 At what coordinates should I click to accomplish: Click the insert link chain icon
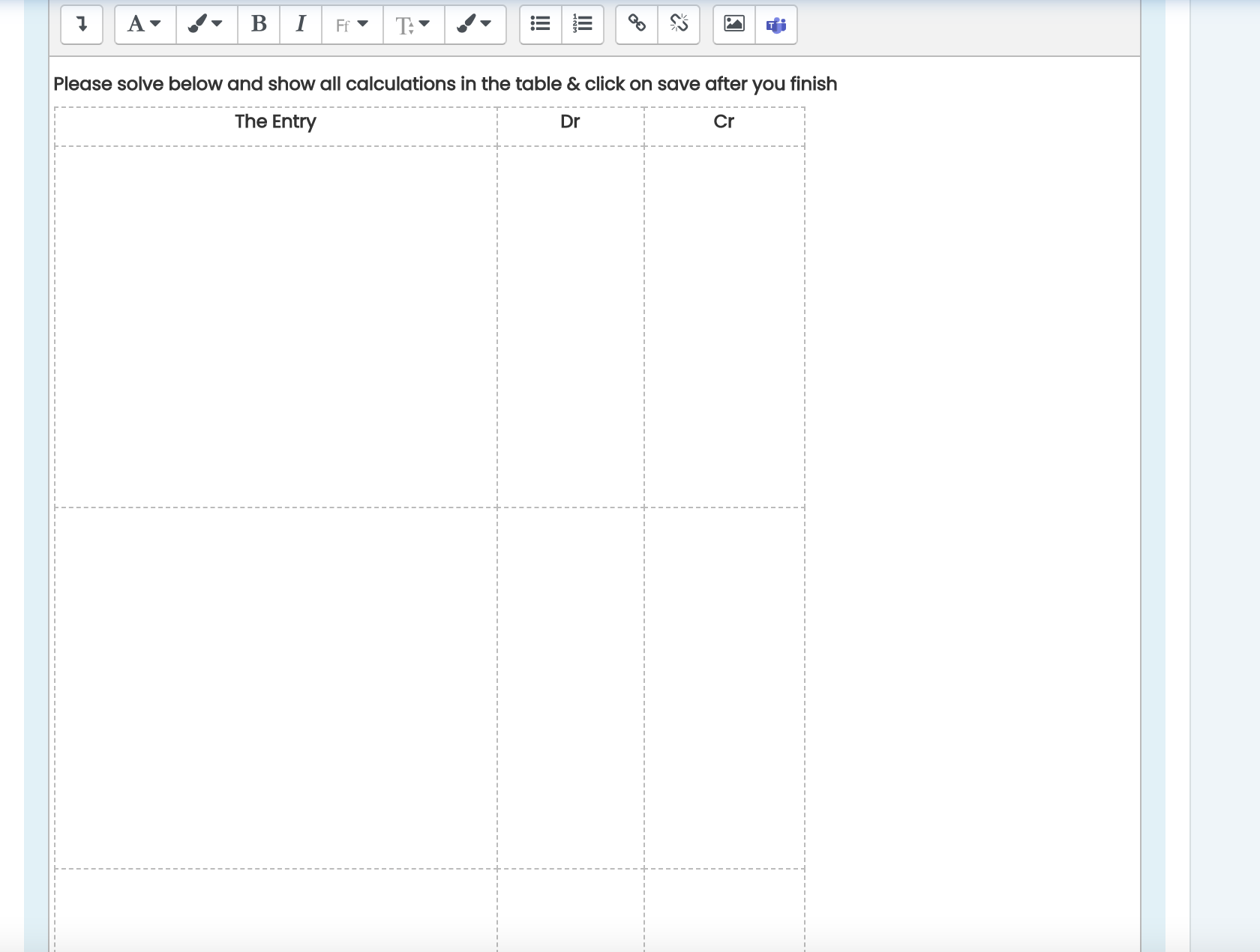coord(637,24)
